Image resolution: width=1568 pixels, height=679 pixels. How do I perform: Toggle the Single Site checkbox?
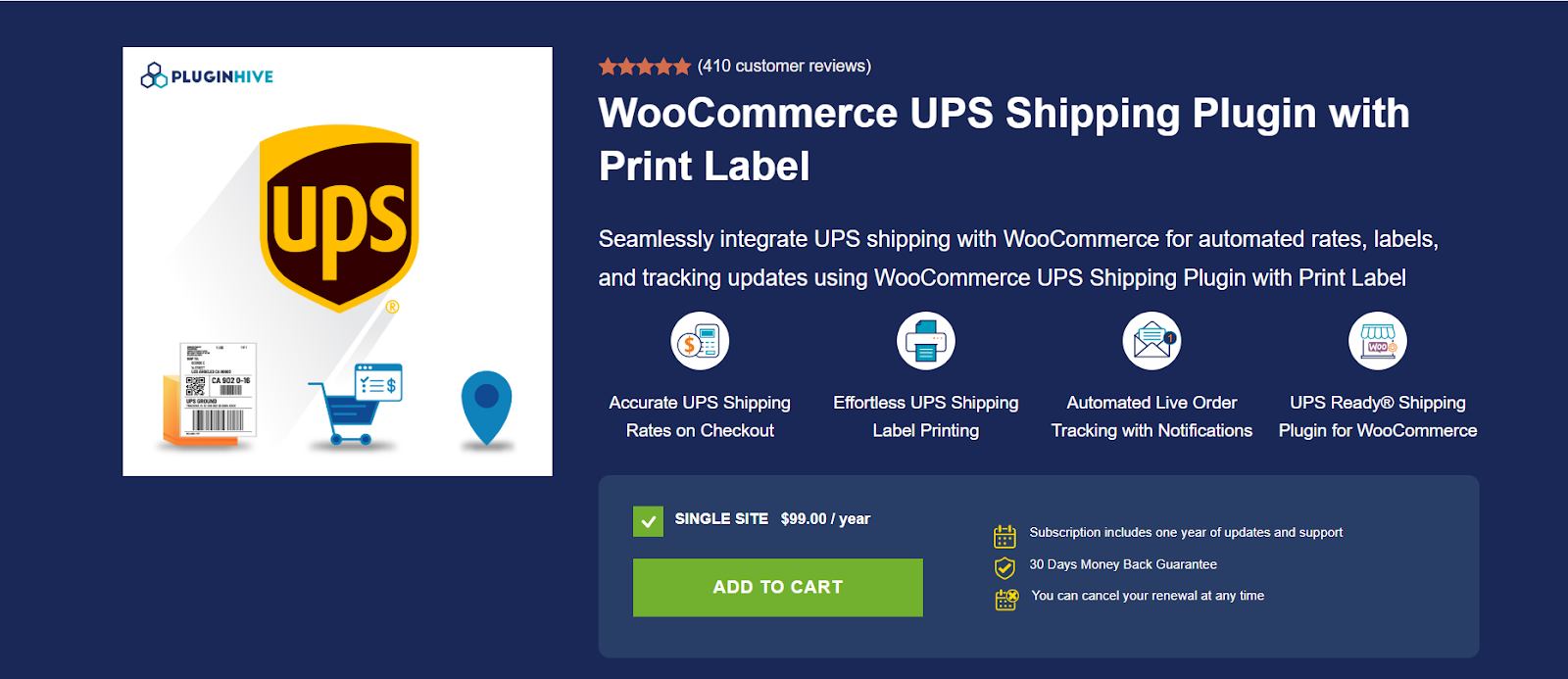click(x=648, y=521)
